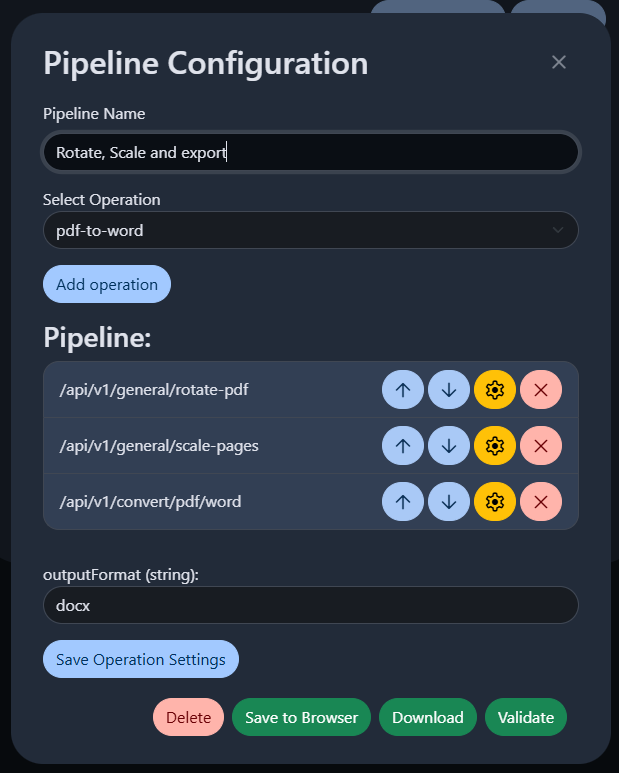The image size is (619, 773).
Task: Open the Select Operation dropdown
Action: pyautogui.click(x=310, y=230)
